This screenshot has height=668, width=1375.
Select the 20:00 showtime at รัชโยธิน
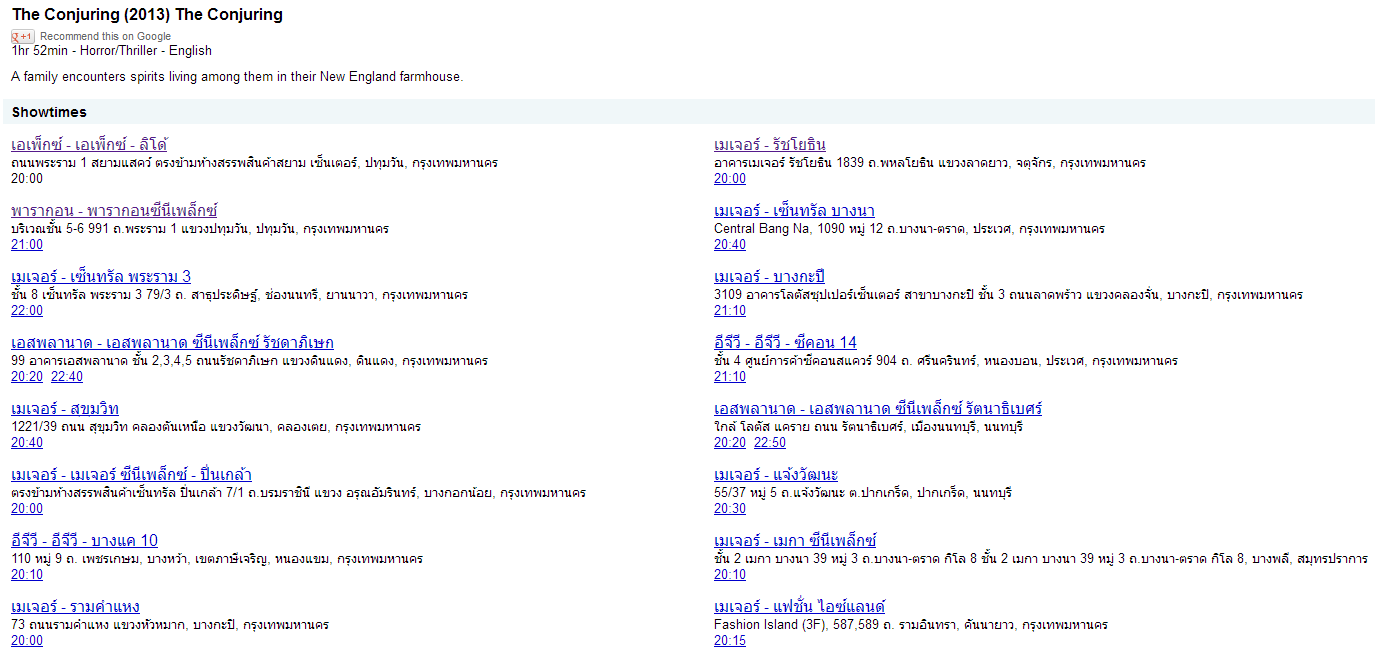(x=730, y=178)
